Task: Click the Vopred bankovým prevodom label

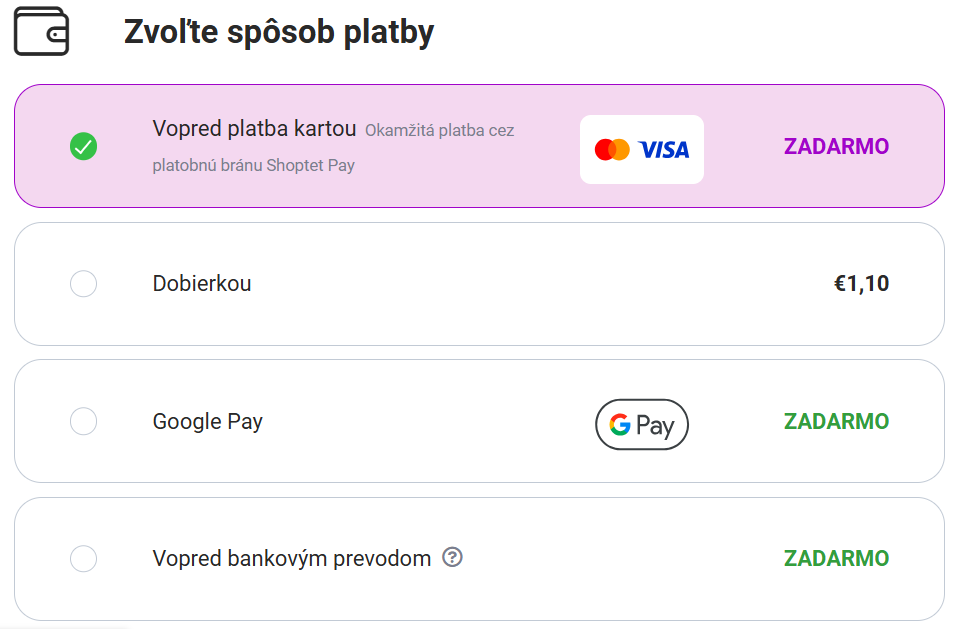Action: click(x=292, y=559)
